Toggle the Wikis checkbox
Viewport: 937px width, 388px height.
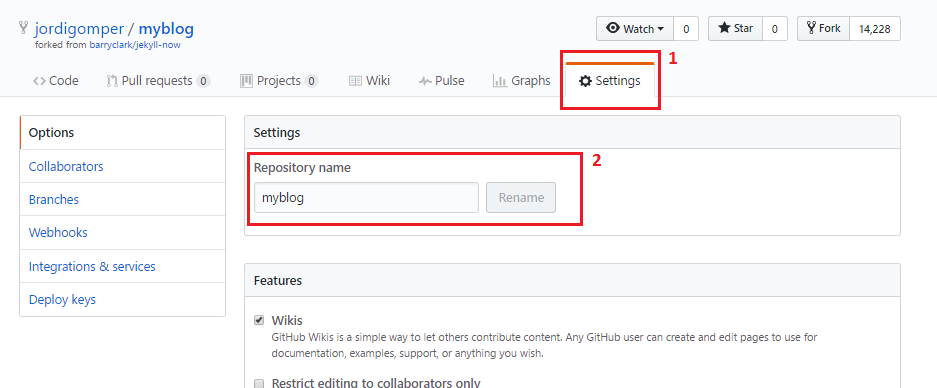click(259, 320)
